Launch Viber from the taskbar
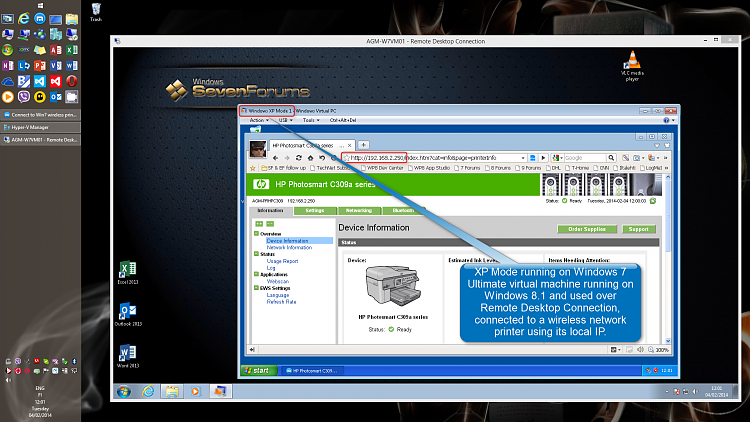The height and width of the screenshot is (422, 750). [23, 97]
